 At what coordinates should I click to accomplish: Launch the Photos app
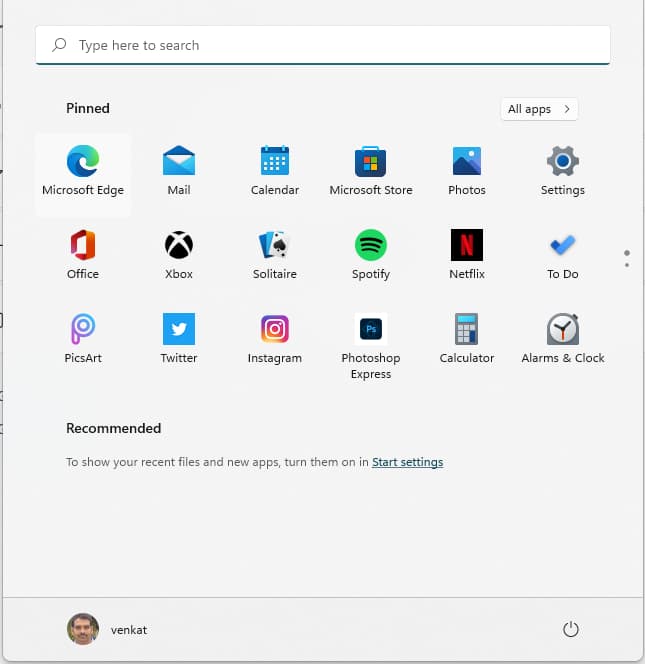[x=467, y=172]
